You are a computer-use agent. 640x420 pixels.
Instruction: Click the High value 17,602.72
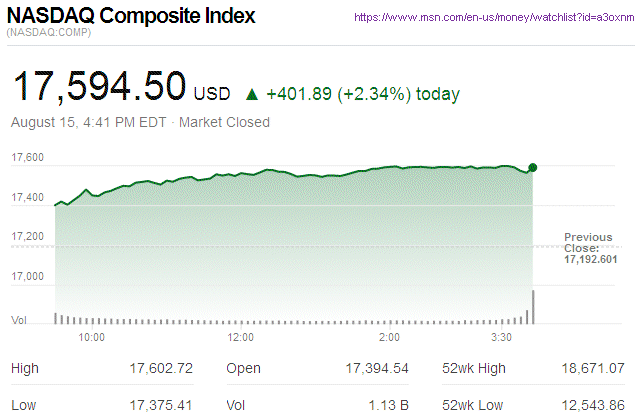point(160,369)
